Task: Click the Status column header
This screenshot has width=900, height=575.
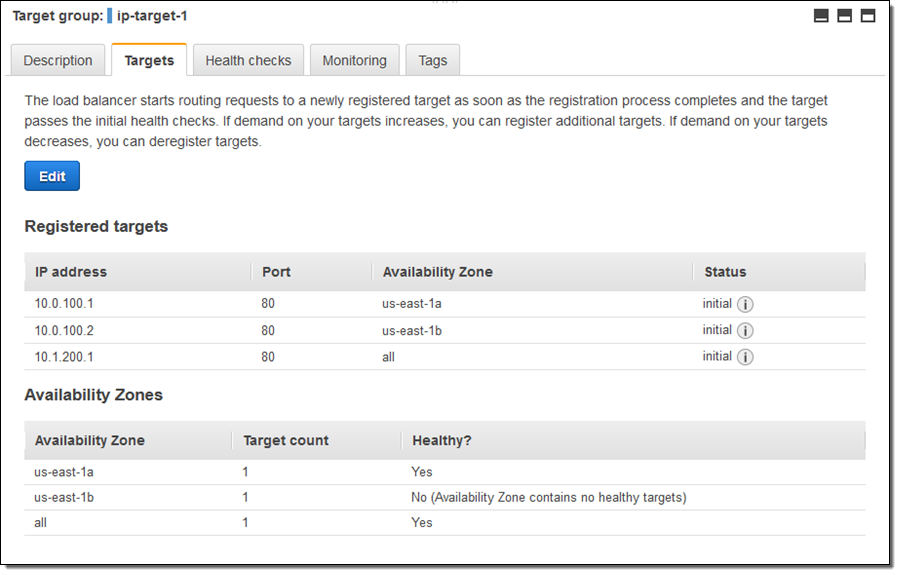Action: click(725, 272)
